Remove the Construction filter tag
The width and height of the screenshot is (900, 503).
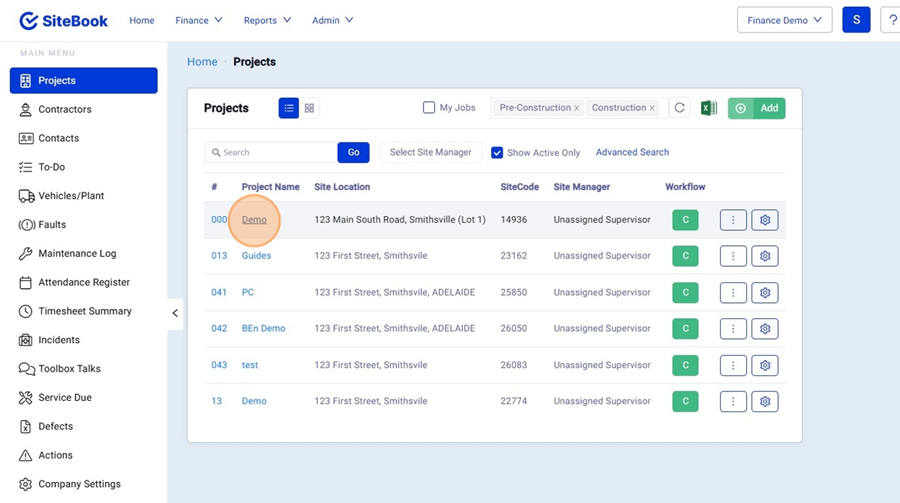point(652,108)
